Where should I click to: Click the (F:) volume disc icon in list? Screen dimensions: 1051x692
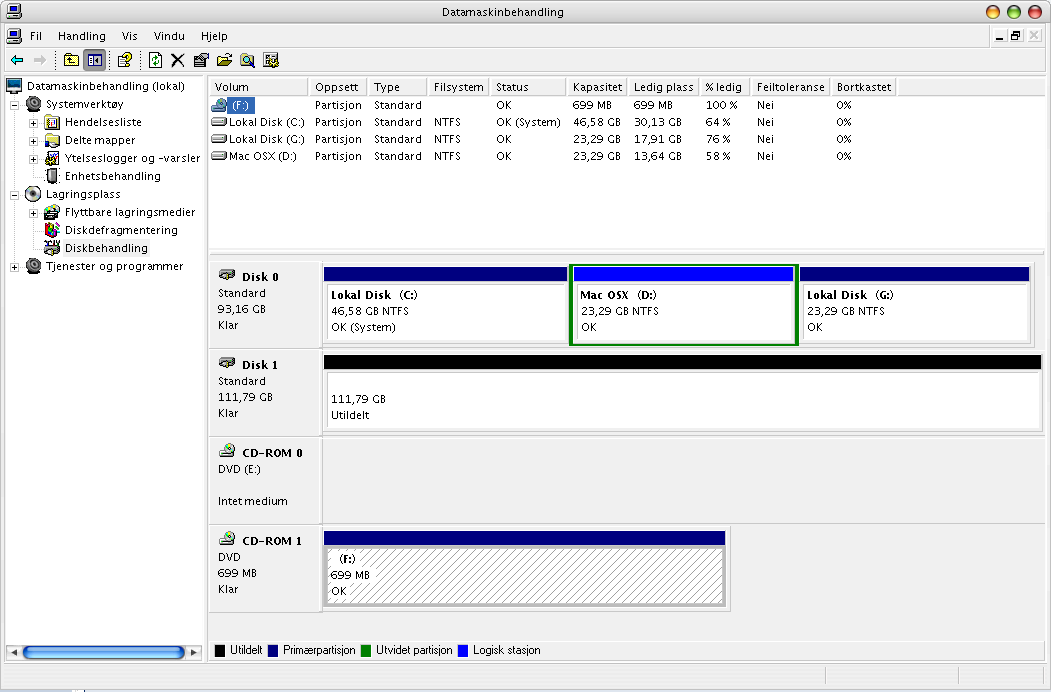(x=219, y=105)
